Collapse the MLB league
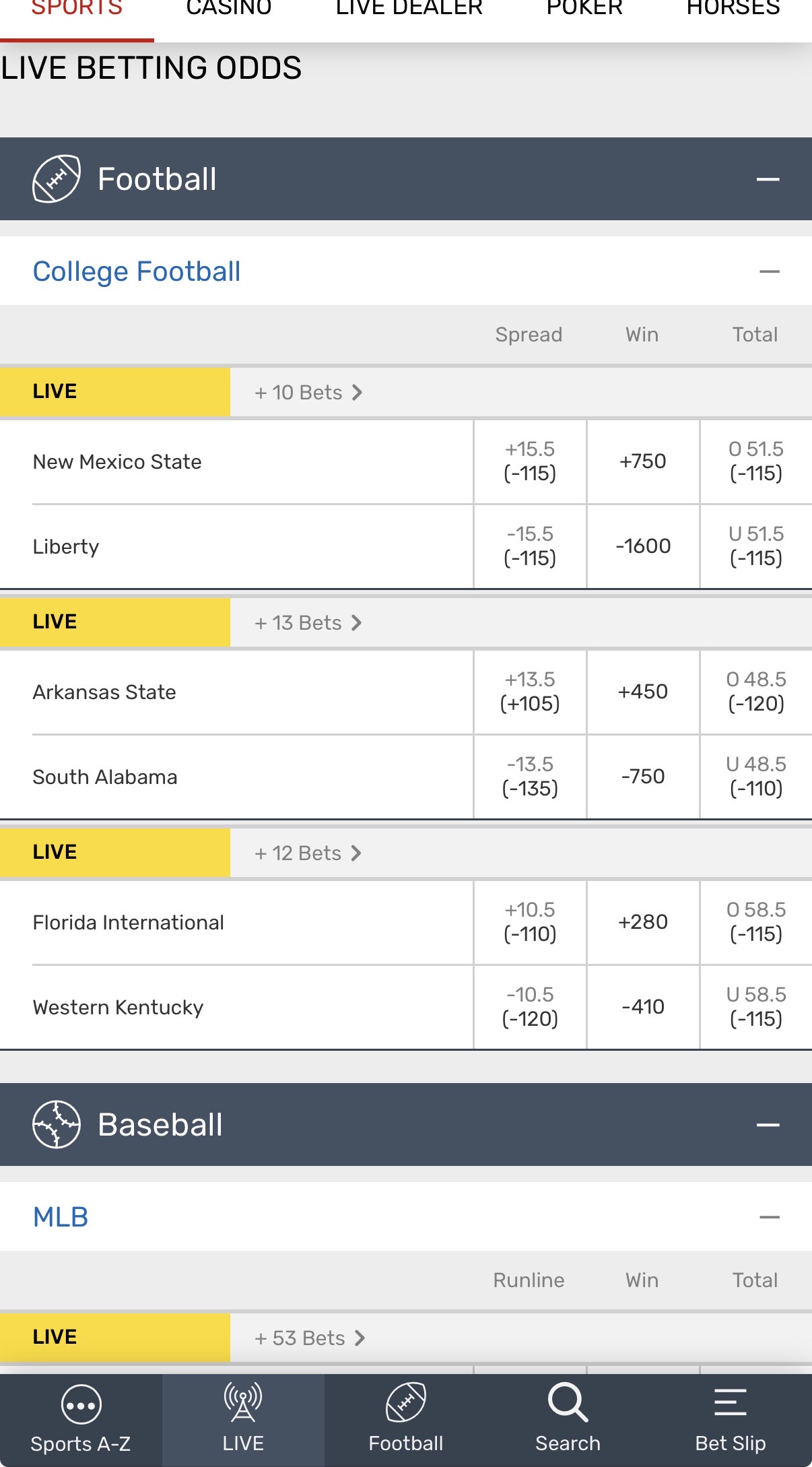The height and width of the screenshot is (1467, 812). (769, 1217)
